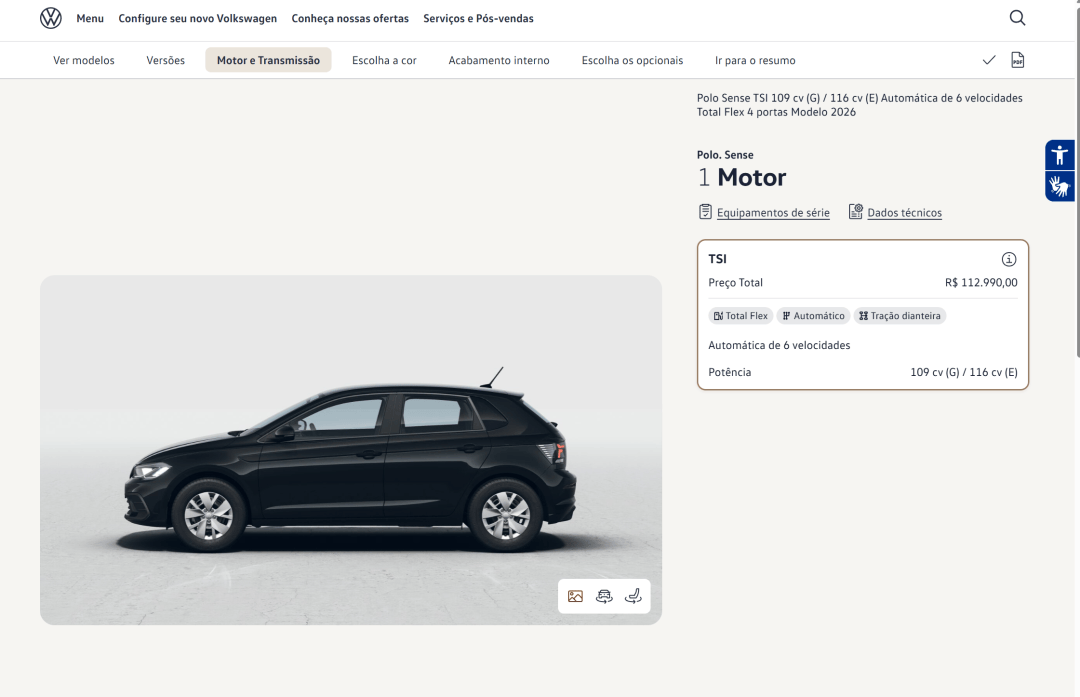
Task: Go to Acabamento interno step
Action: [x=499, y=60]
